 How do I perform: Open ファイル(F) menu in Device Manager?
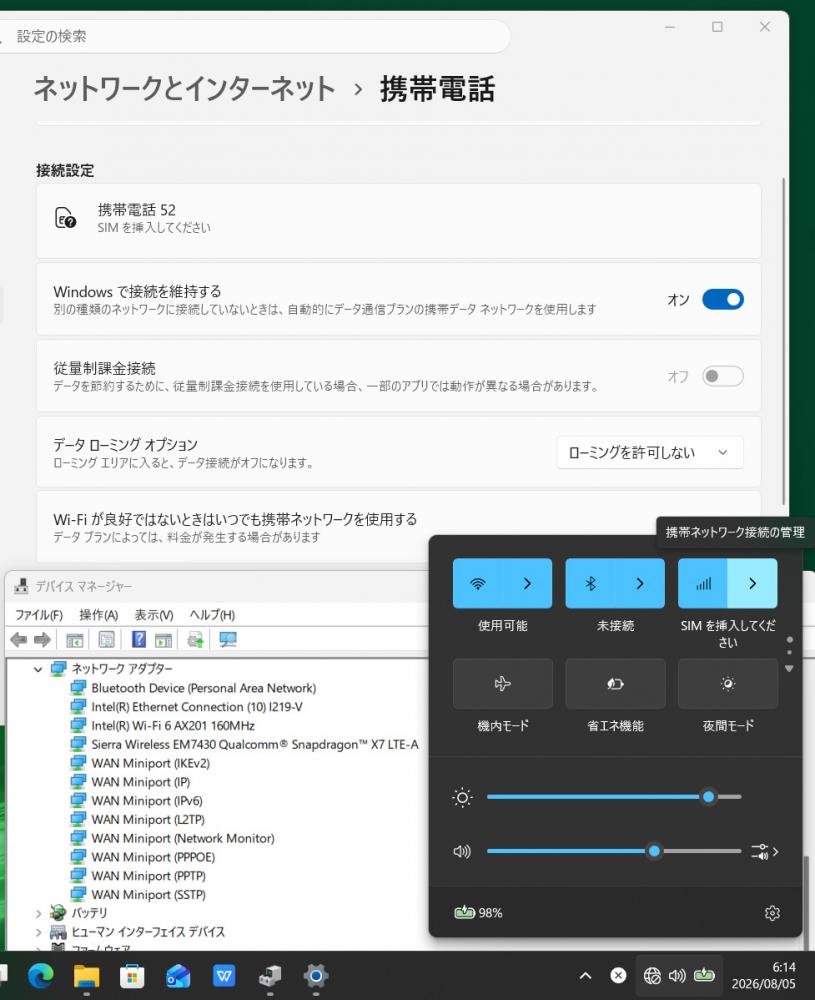pyautogui.click(x=39, y=615)
